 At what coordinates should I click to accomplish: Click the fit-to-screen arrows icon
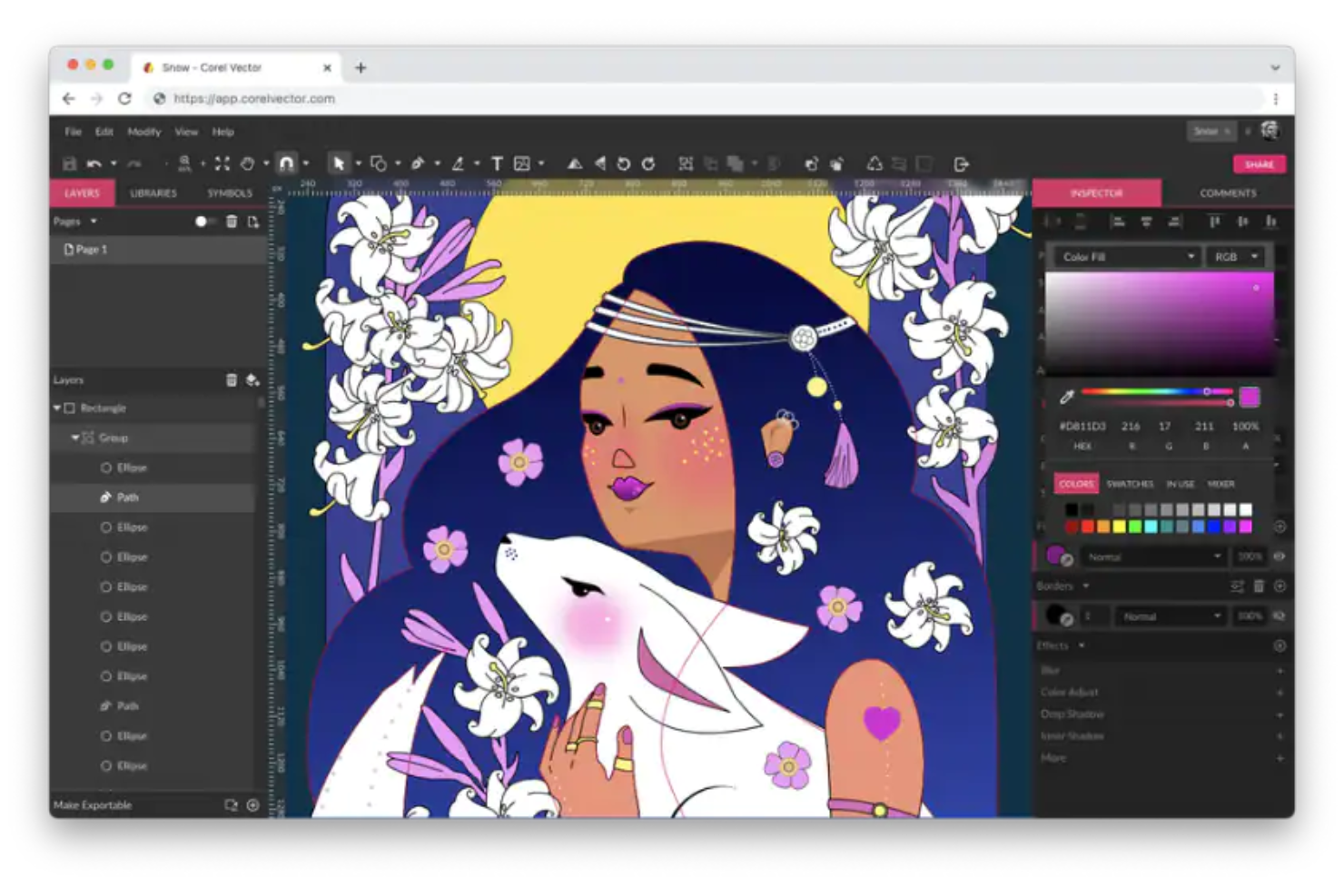222,164
